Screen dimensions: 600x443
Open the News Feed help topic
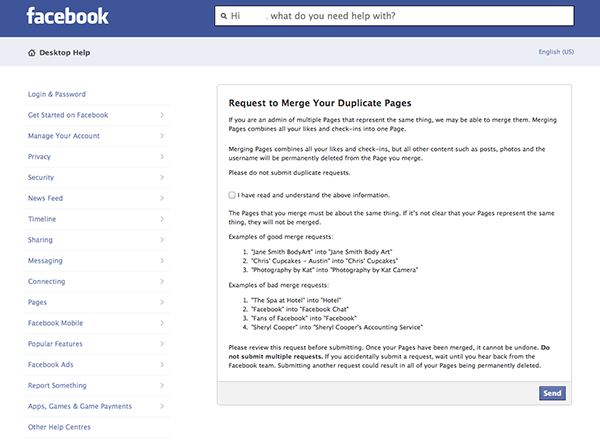[x=45, y=198]
